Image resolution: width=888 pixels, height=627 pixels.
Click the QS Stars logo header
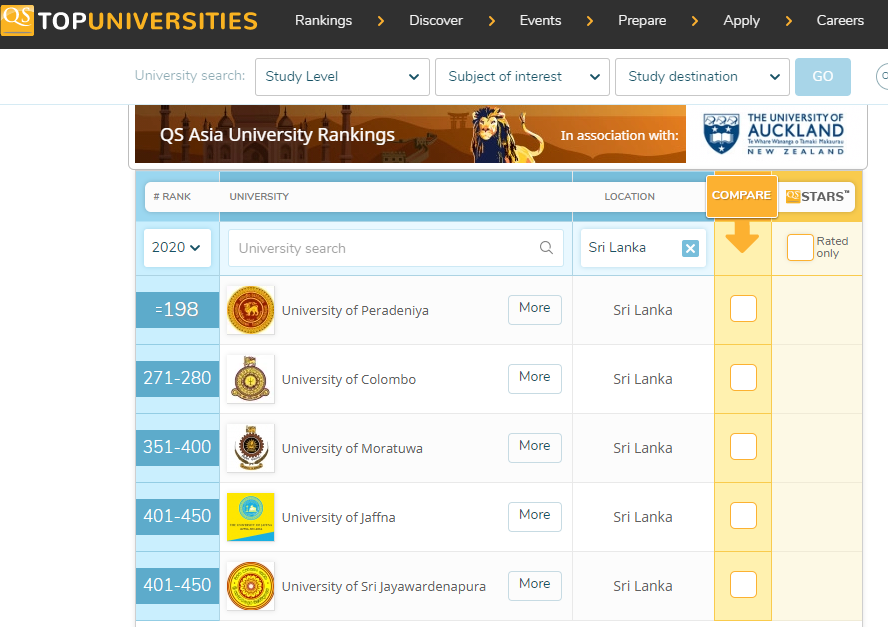click(817, 197)
